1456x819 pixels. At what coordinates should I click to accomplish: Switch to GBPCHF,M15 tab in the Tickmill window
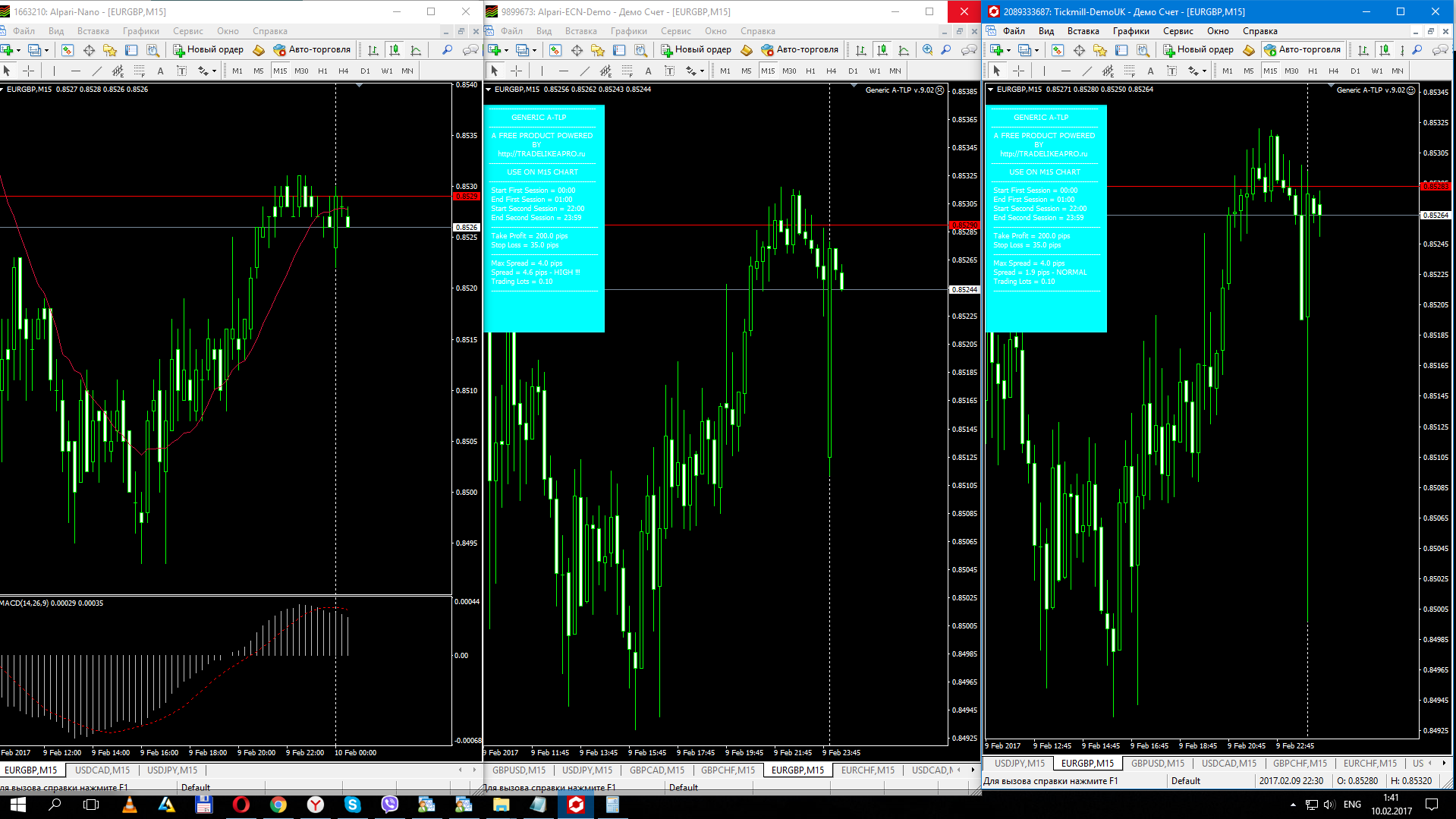pos(1300,763)
